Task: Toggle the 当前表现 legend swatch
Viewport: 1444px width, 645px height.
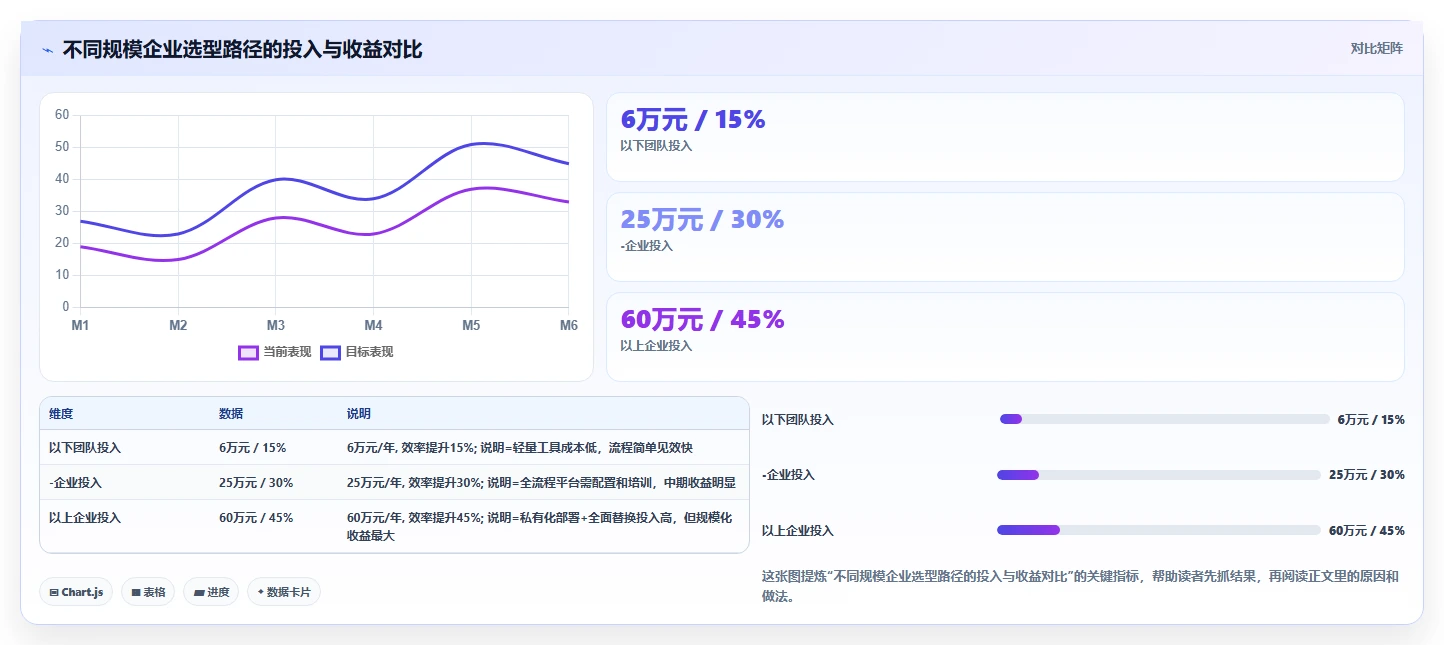Action: pyautogui.click(x=249, y=352)
